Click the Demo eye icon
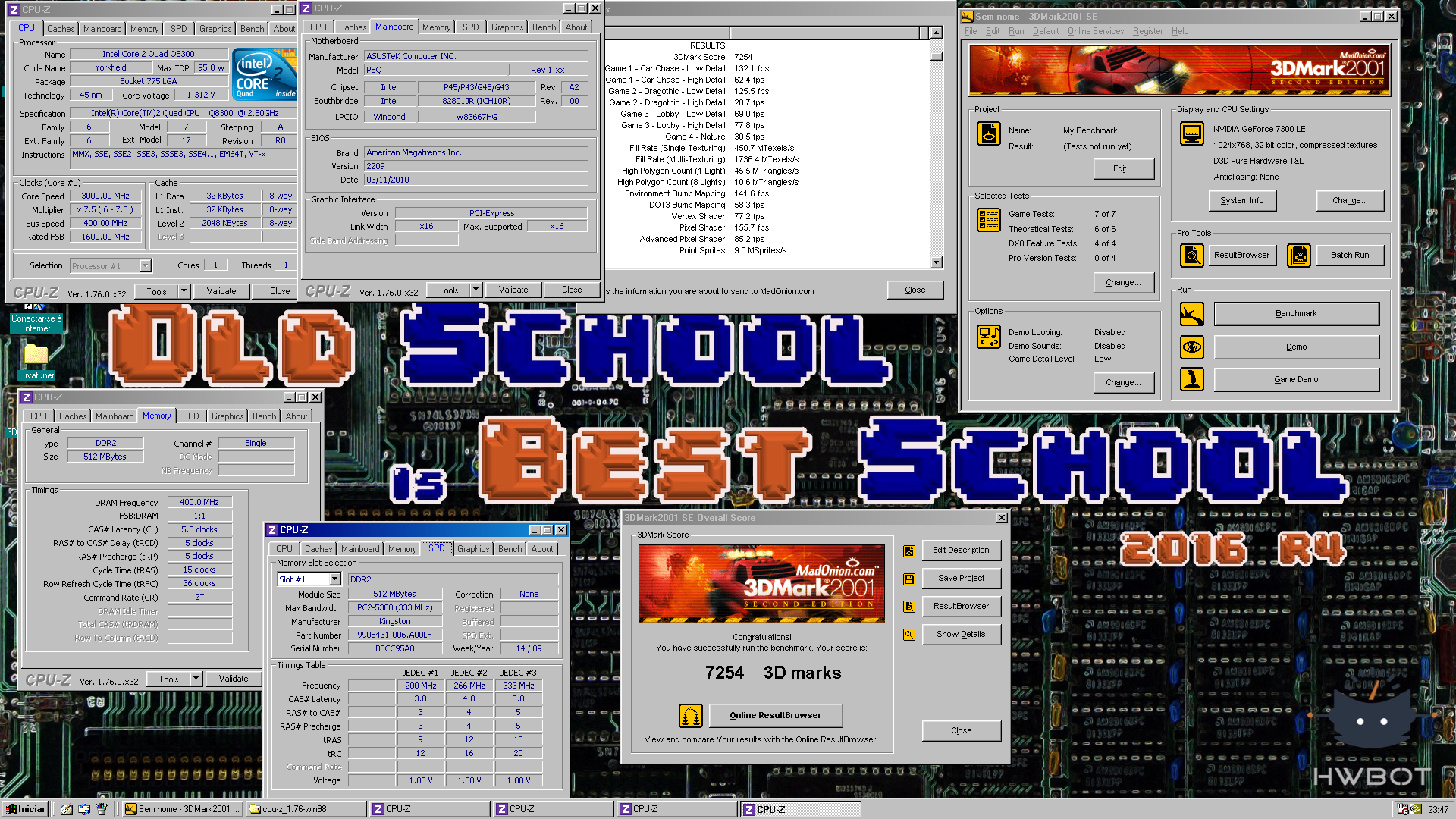This screenshot has width=1456, height=819. [x=1192, y=347]
